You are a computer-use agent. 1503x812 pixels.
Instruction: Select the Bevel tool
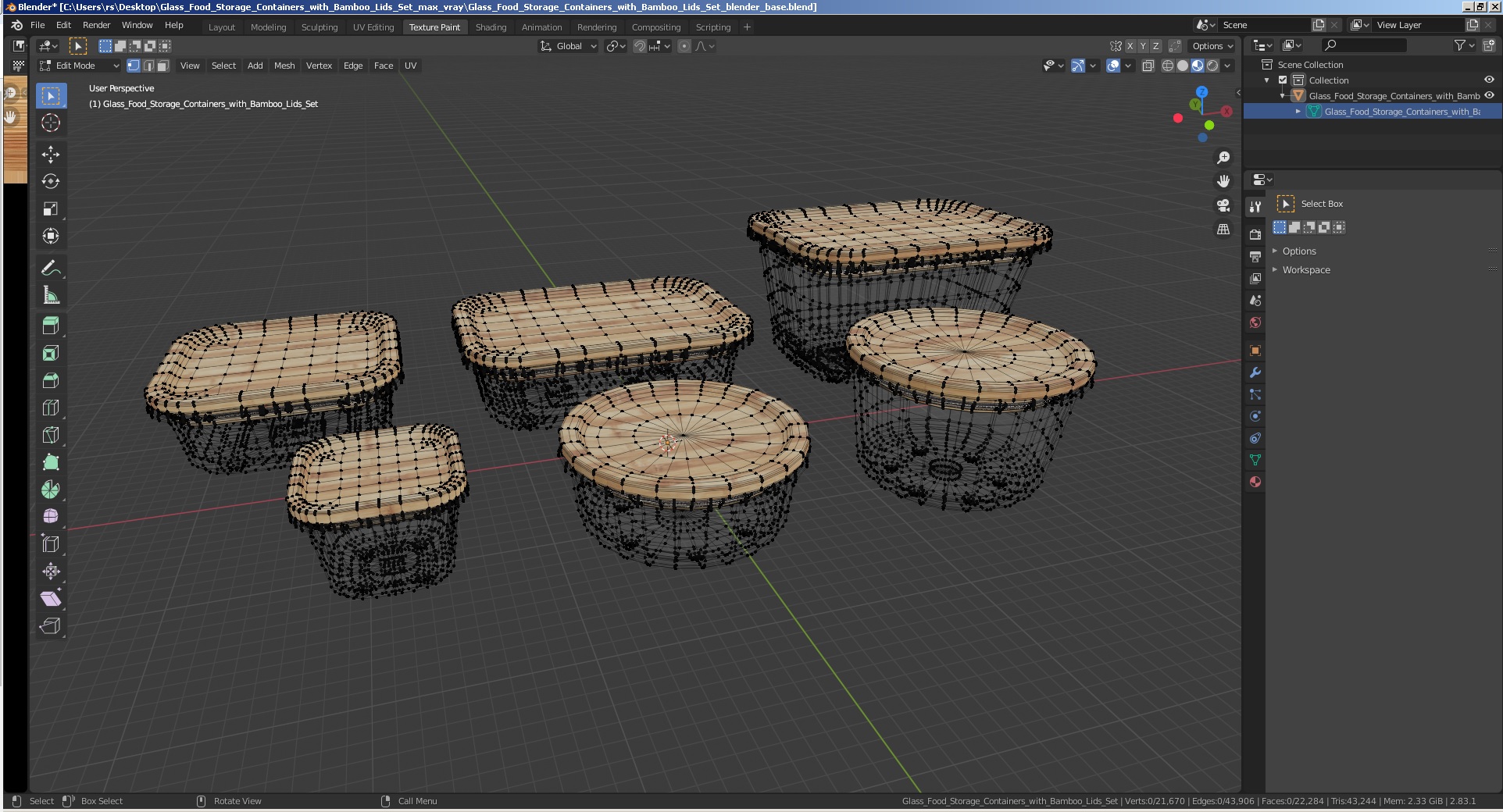(51, 381)
